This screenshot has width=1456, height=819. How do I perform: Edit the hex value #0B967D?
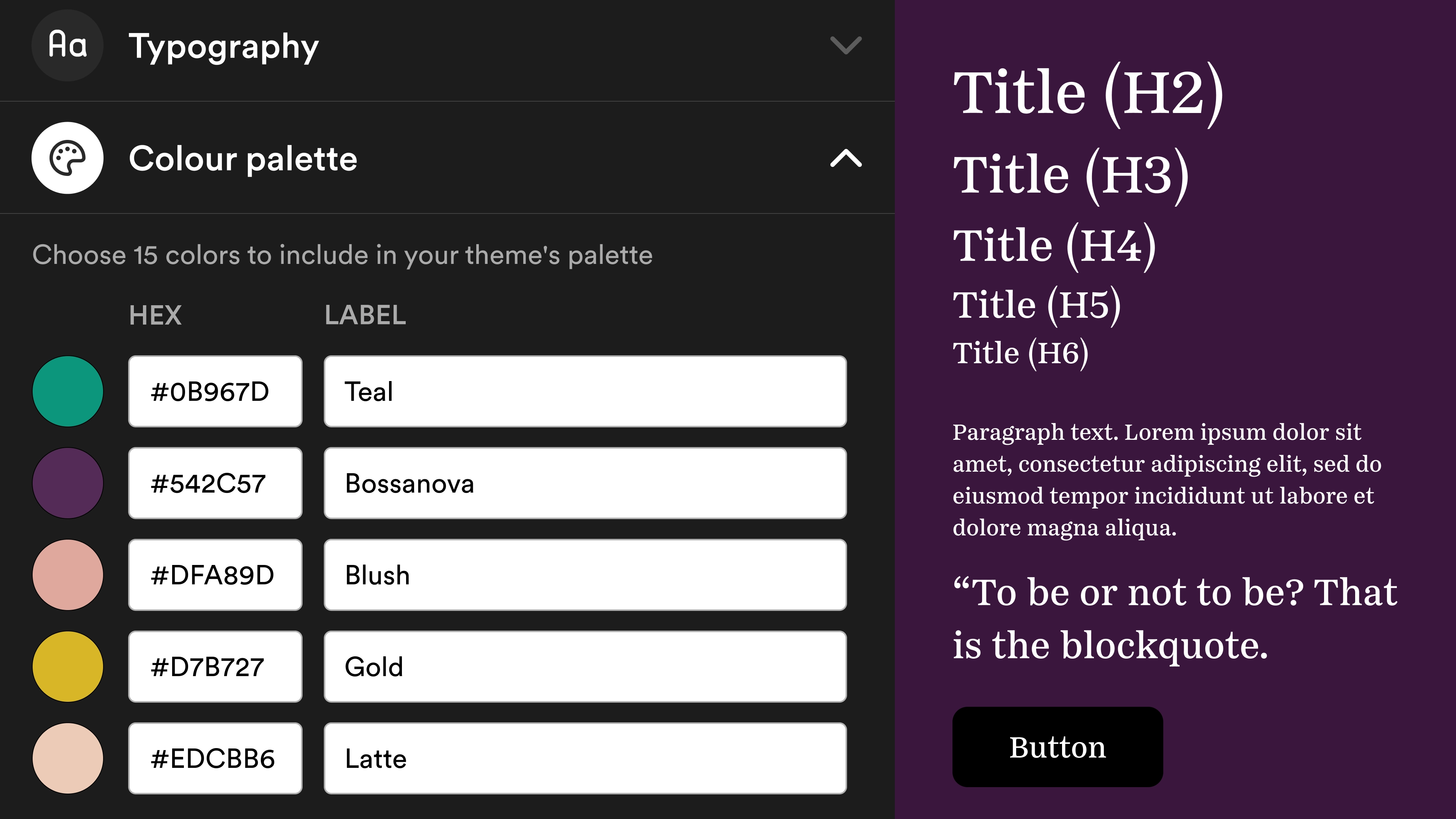point(215,391)
